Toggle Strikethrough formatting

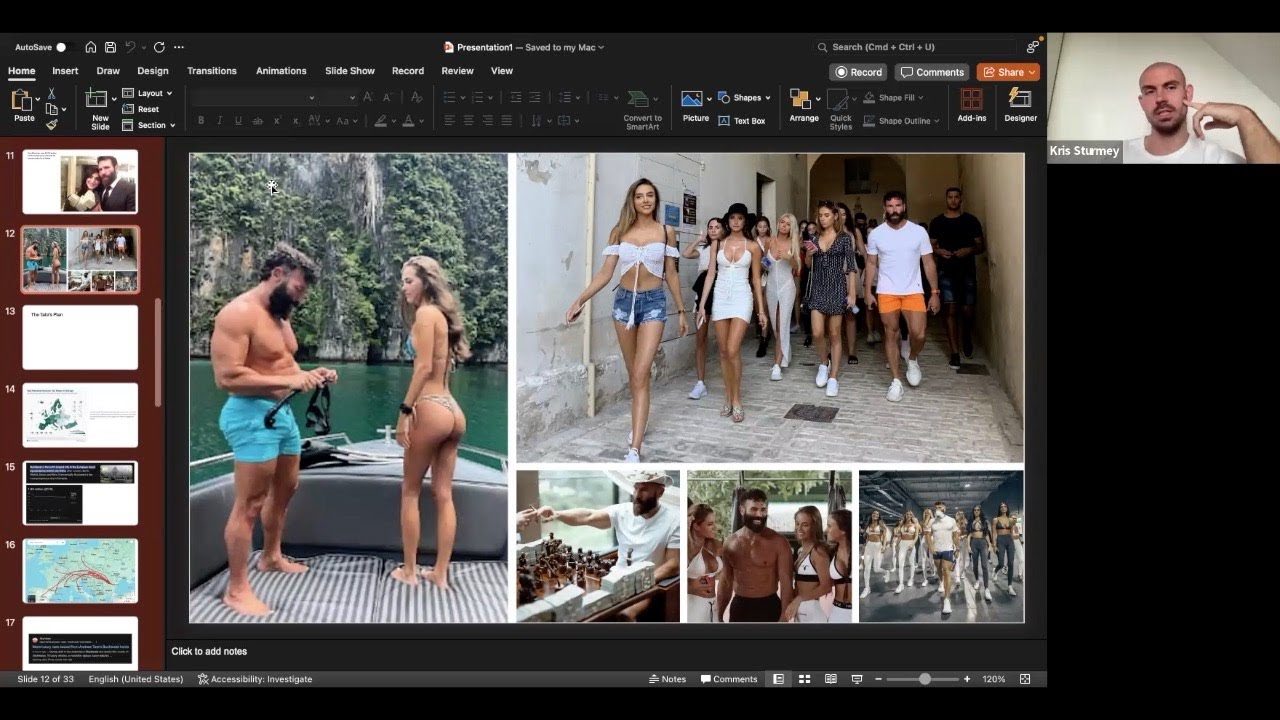(257, 121)
